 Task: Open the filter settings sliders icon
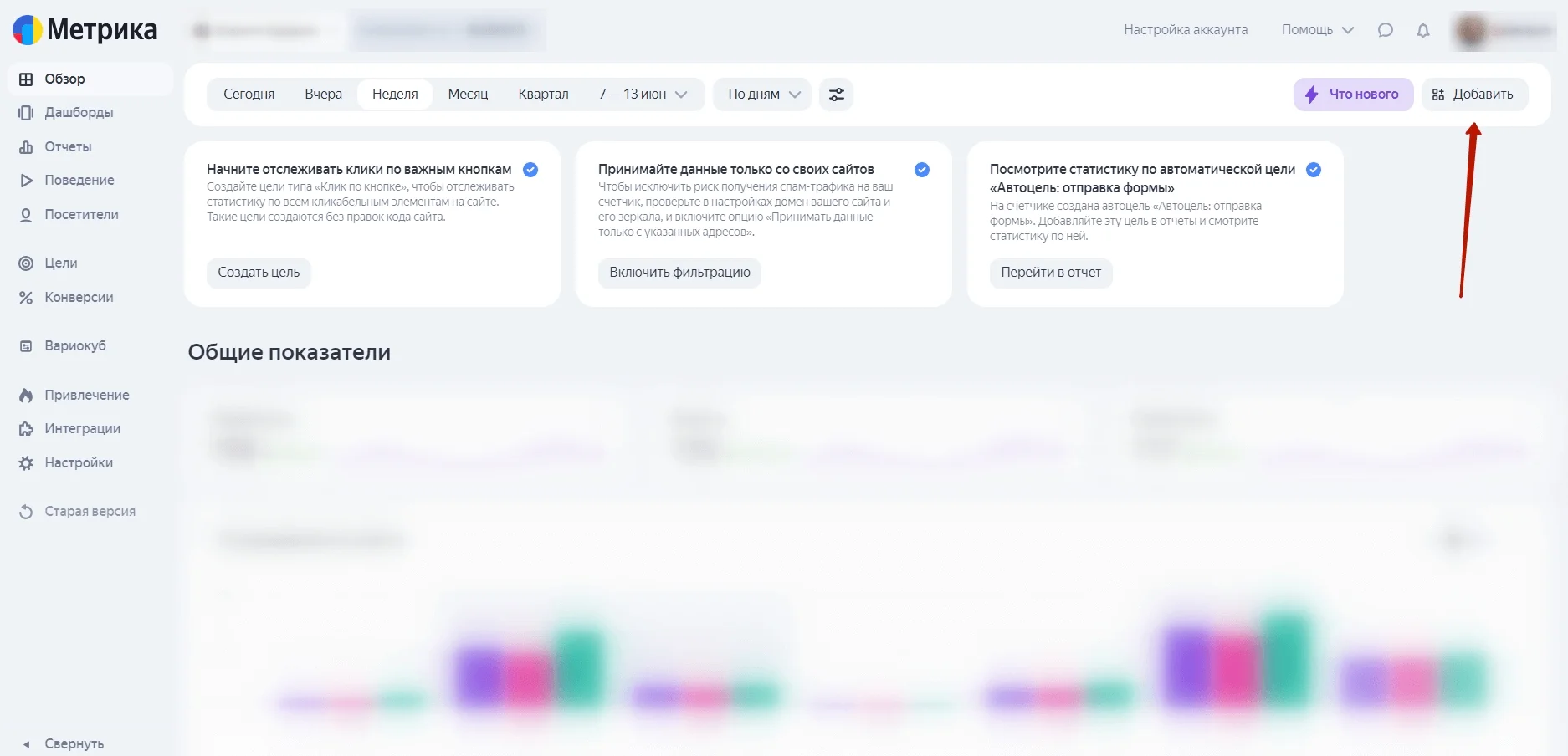tap(837, 94)
